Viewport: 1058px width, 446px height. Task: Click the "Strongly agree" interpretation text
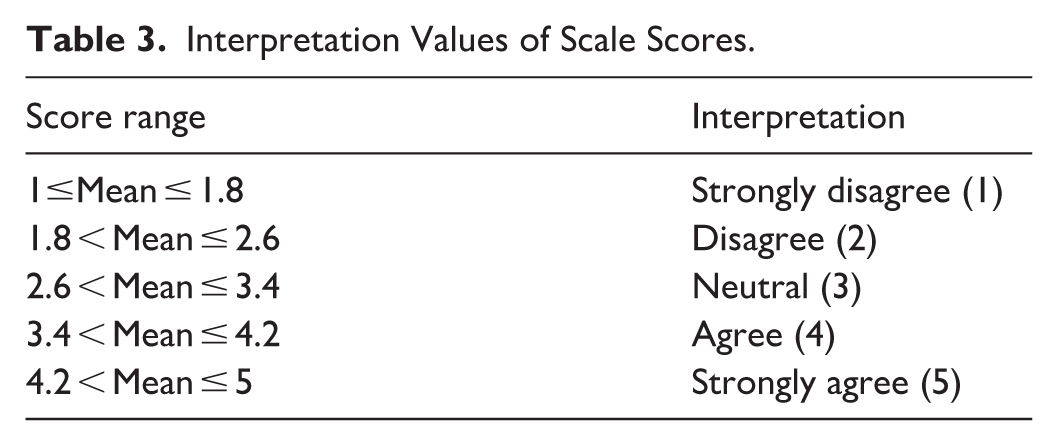(x=804, y=384)
